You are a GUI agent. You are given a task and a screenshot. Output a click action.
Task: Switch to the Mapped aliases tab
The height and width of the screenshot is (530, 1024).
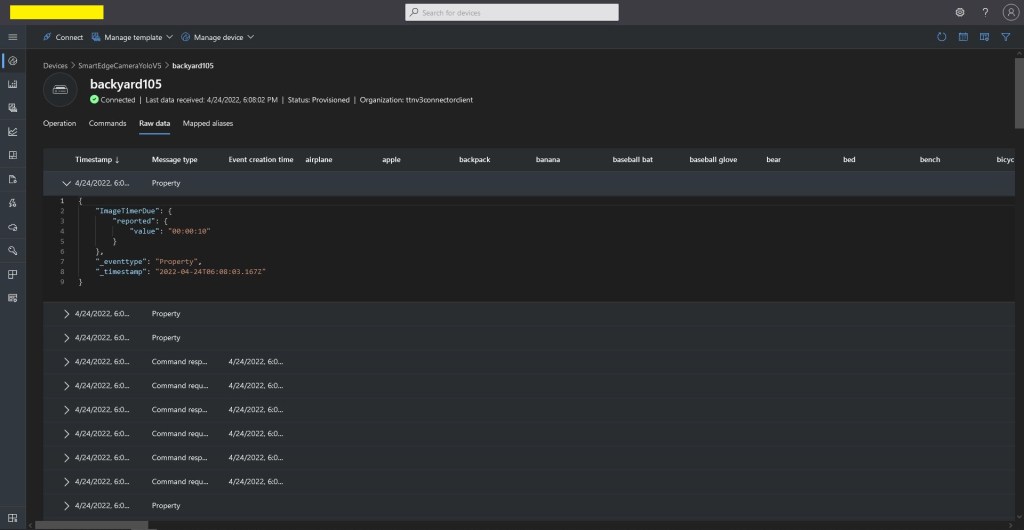[207, 124]
